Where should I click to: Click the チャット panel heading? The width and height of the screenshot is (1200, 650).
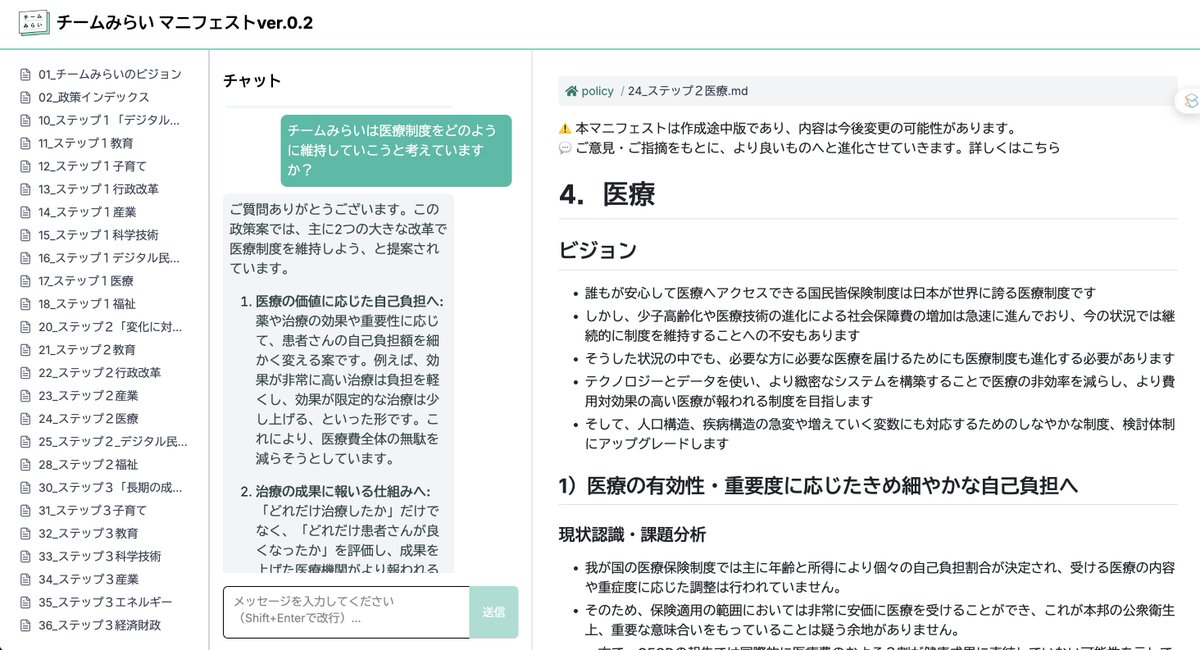click(x=252, y=81)
